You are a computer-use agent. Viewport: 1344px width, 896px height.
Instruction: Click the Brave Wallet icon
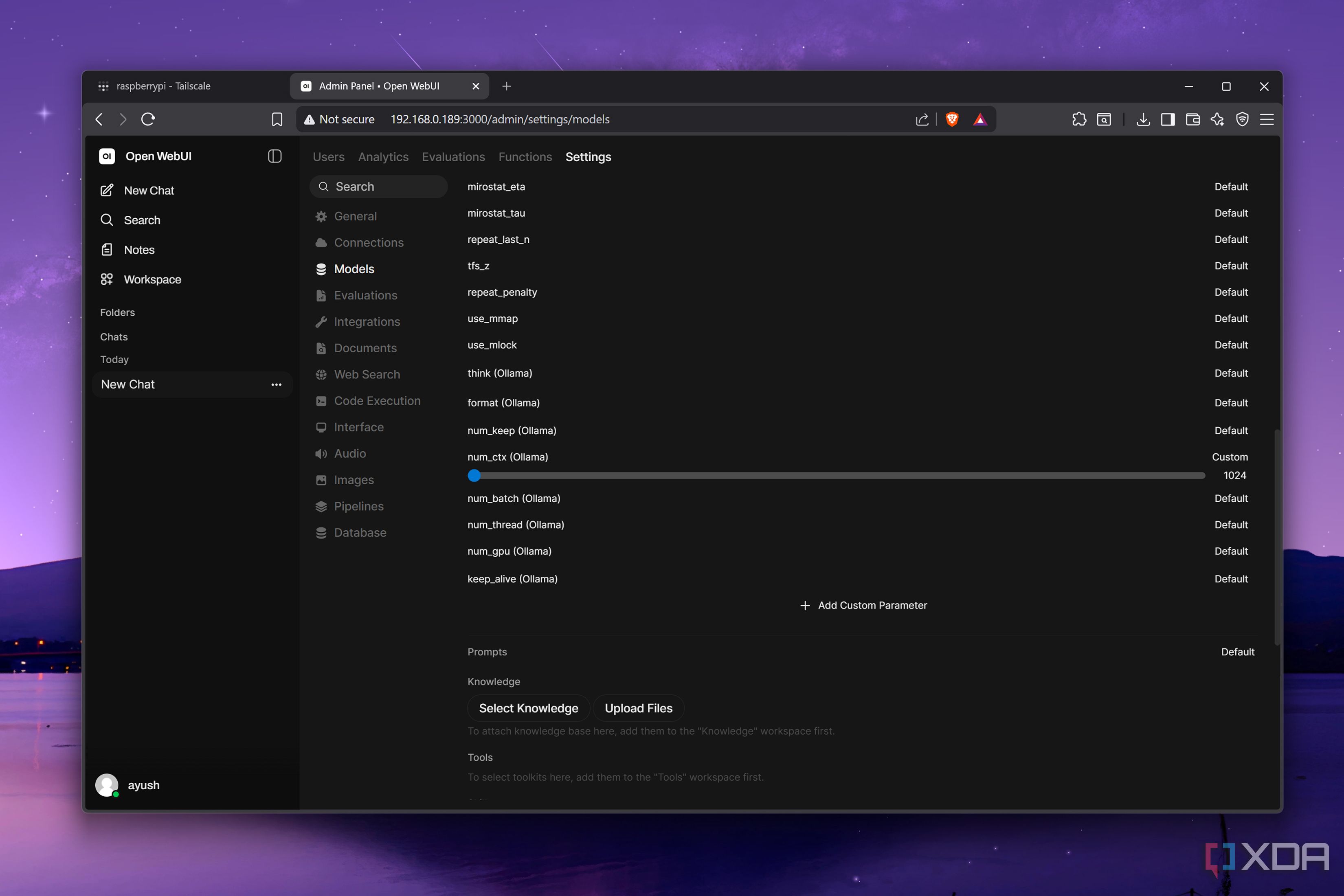(1192, 119)
